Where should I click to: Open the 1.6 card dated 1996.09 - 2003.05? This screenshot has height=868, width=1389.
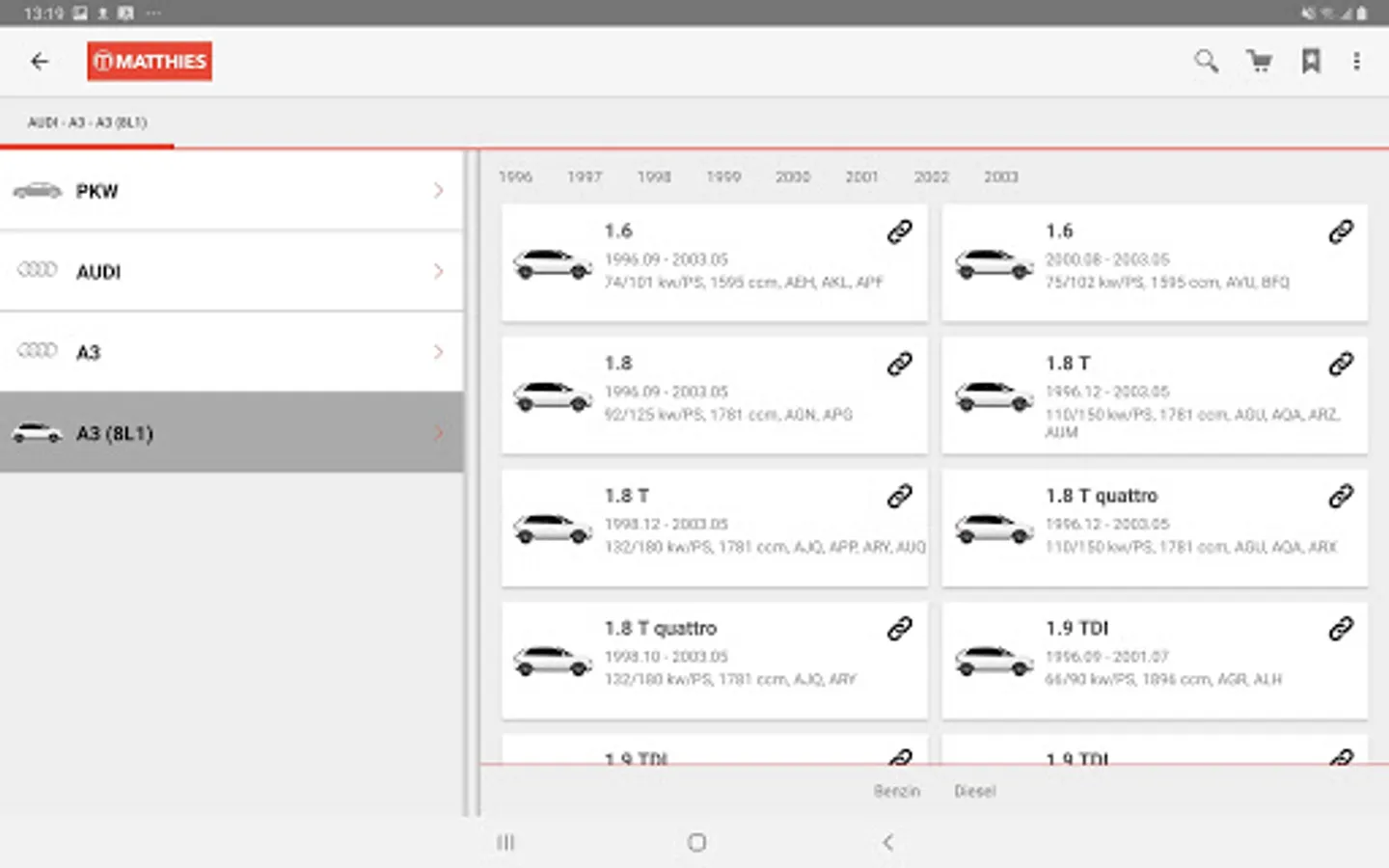tap(715, 262)
